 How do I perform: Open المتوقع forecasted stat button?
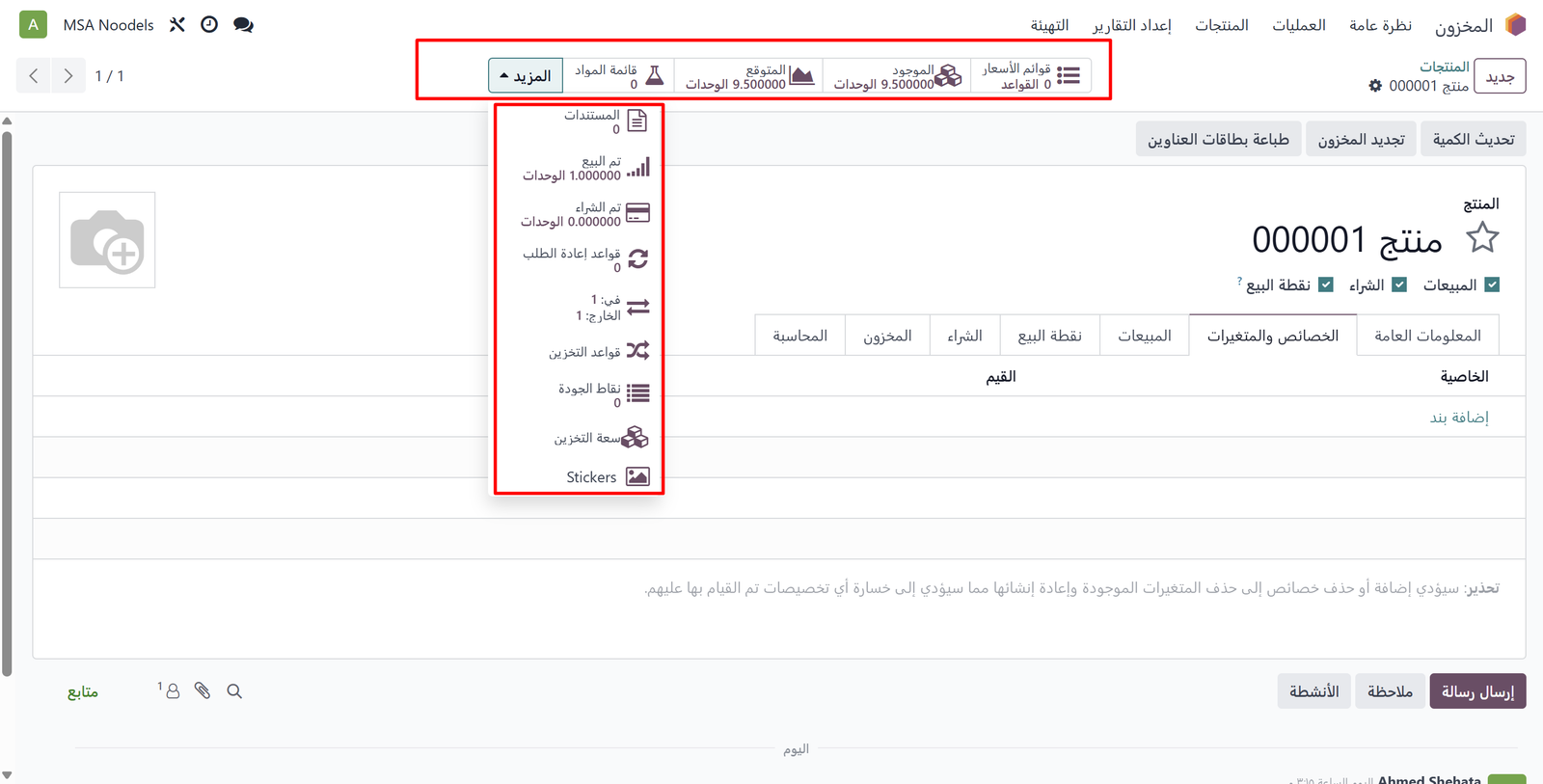click(x=749, y=76)
